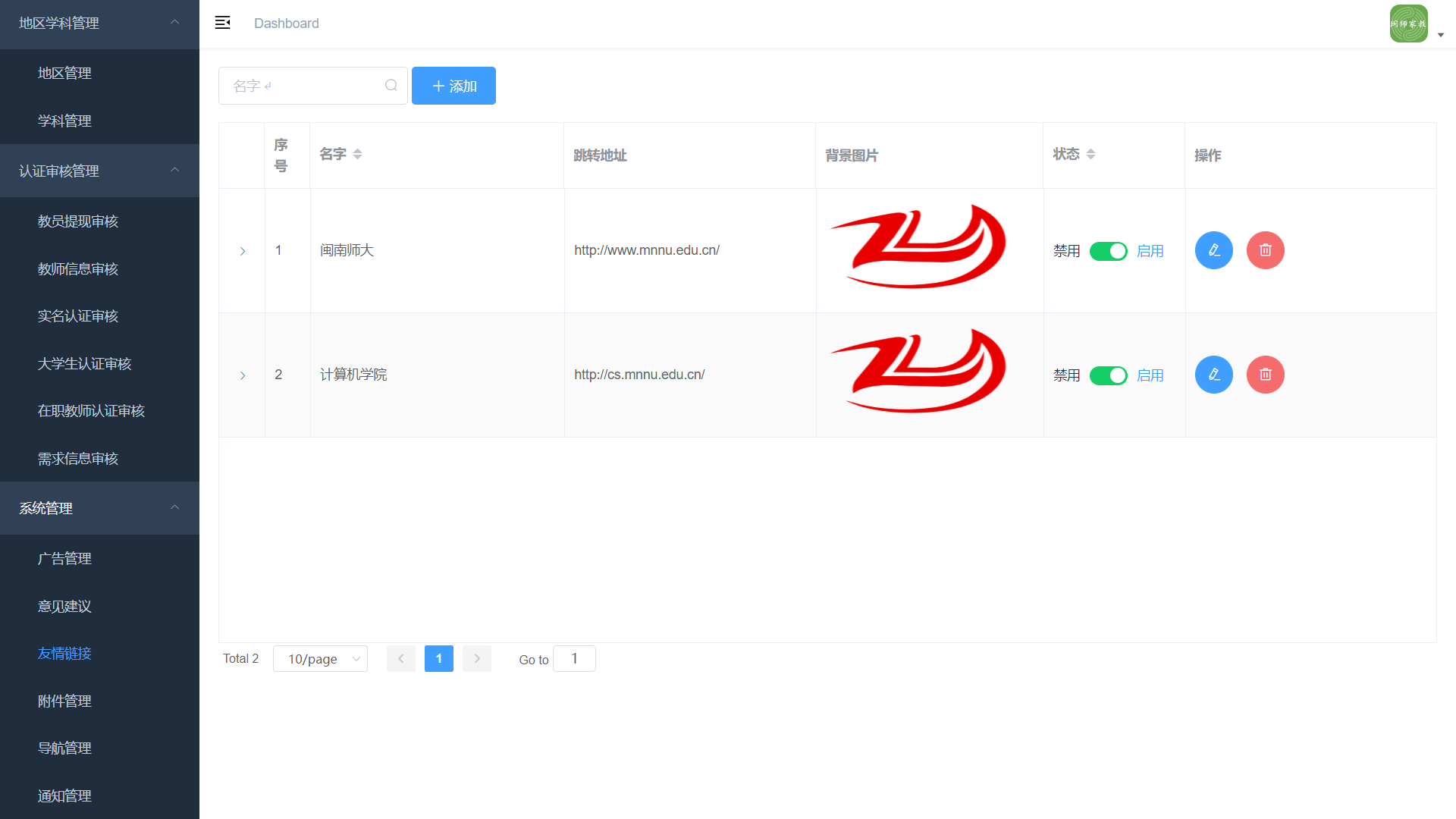Click the search magnifier icon
1456x819 pixels.
pyautogui.click(x=391, y=86)
